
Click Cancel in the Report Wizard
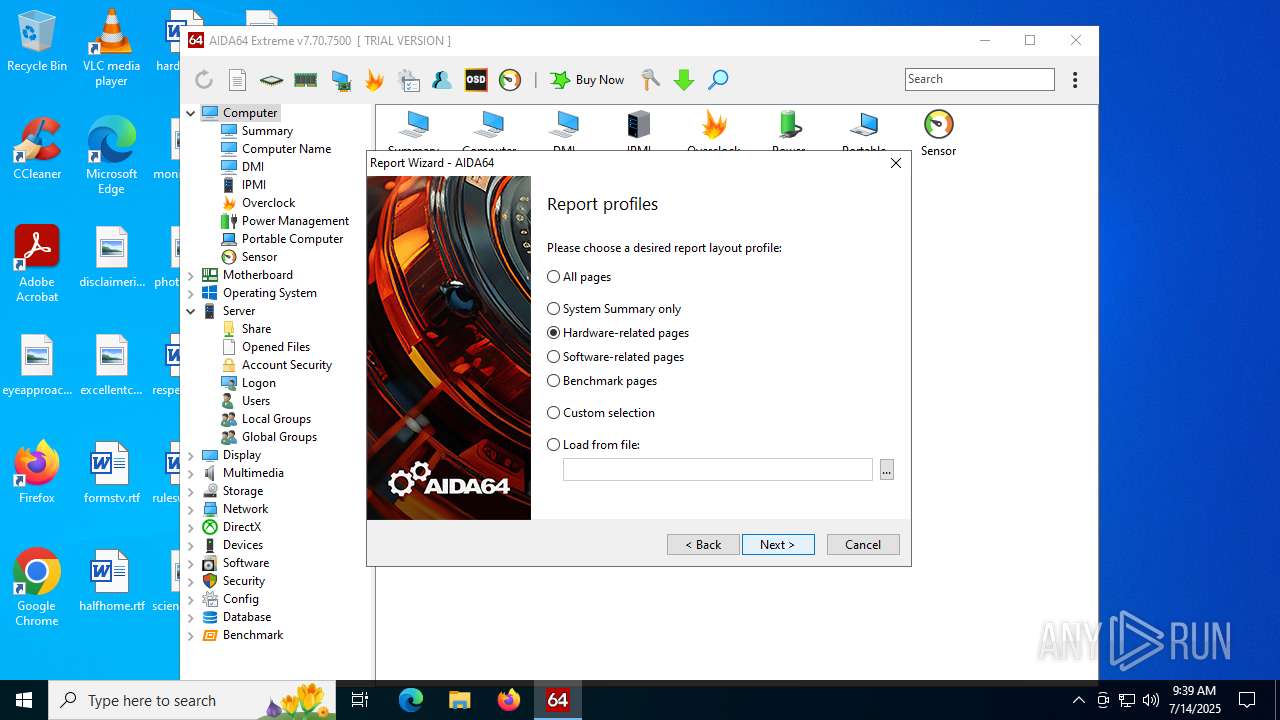[863, 545]
